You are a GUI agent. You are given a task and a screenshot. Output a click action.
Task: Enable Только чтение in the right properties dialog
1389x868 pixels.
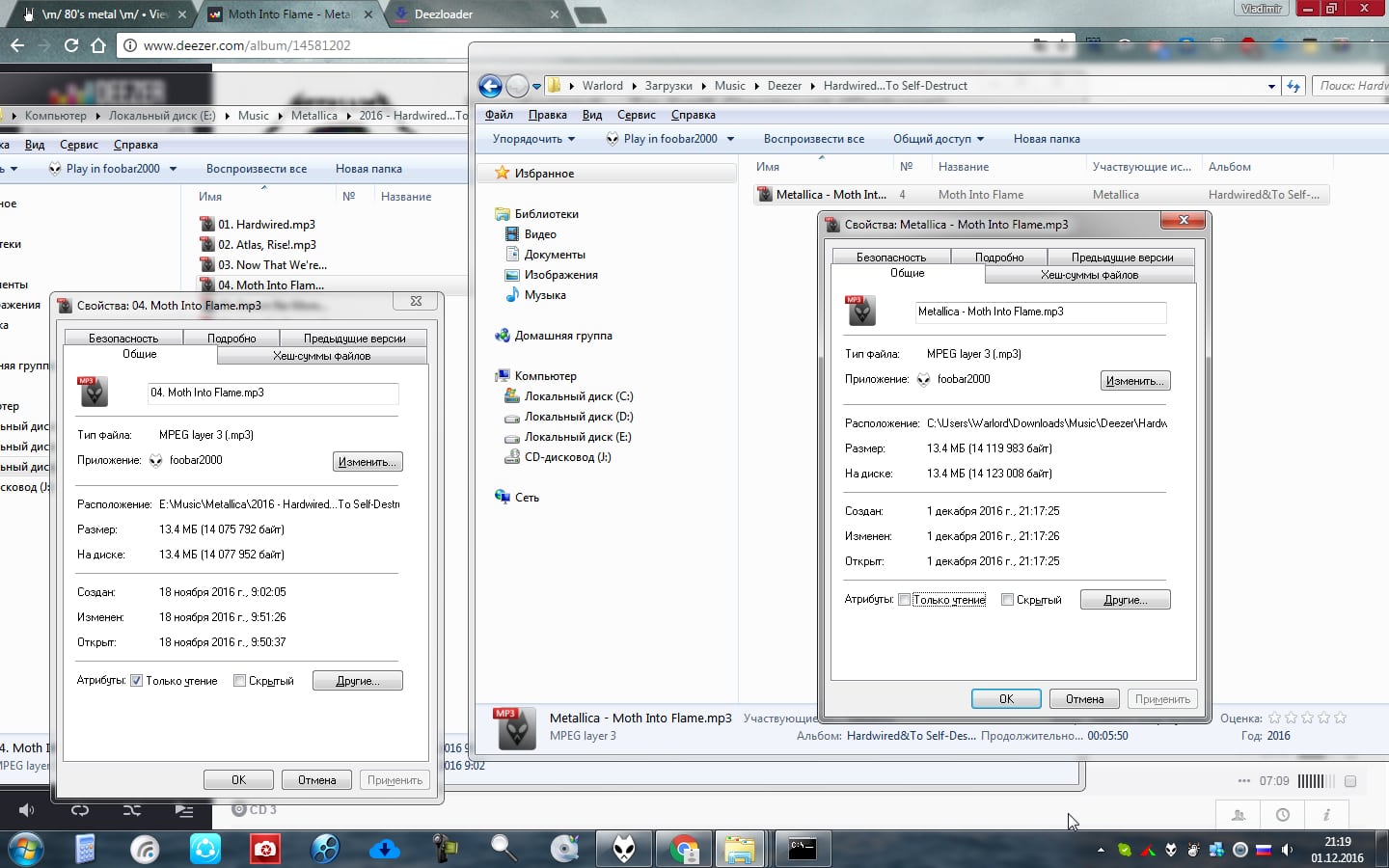click(x=904, y=600)
